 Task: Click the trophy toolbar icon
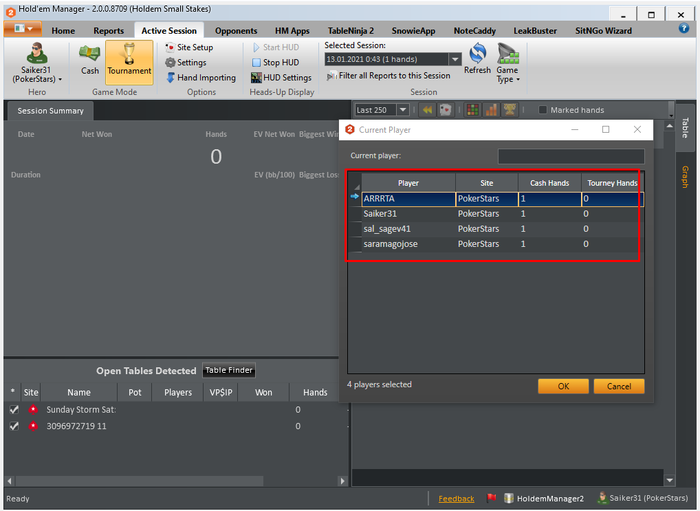pyautogui.click(x=509, y=110)
